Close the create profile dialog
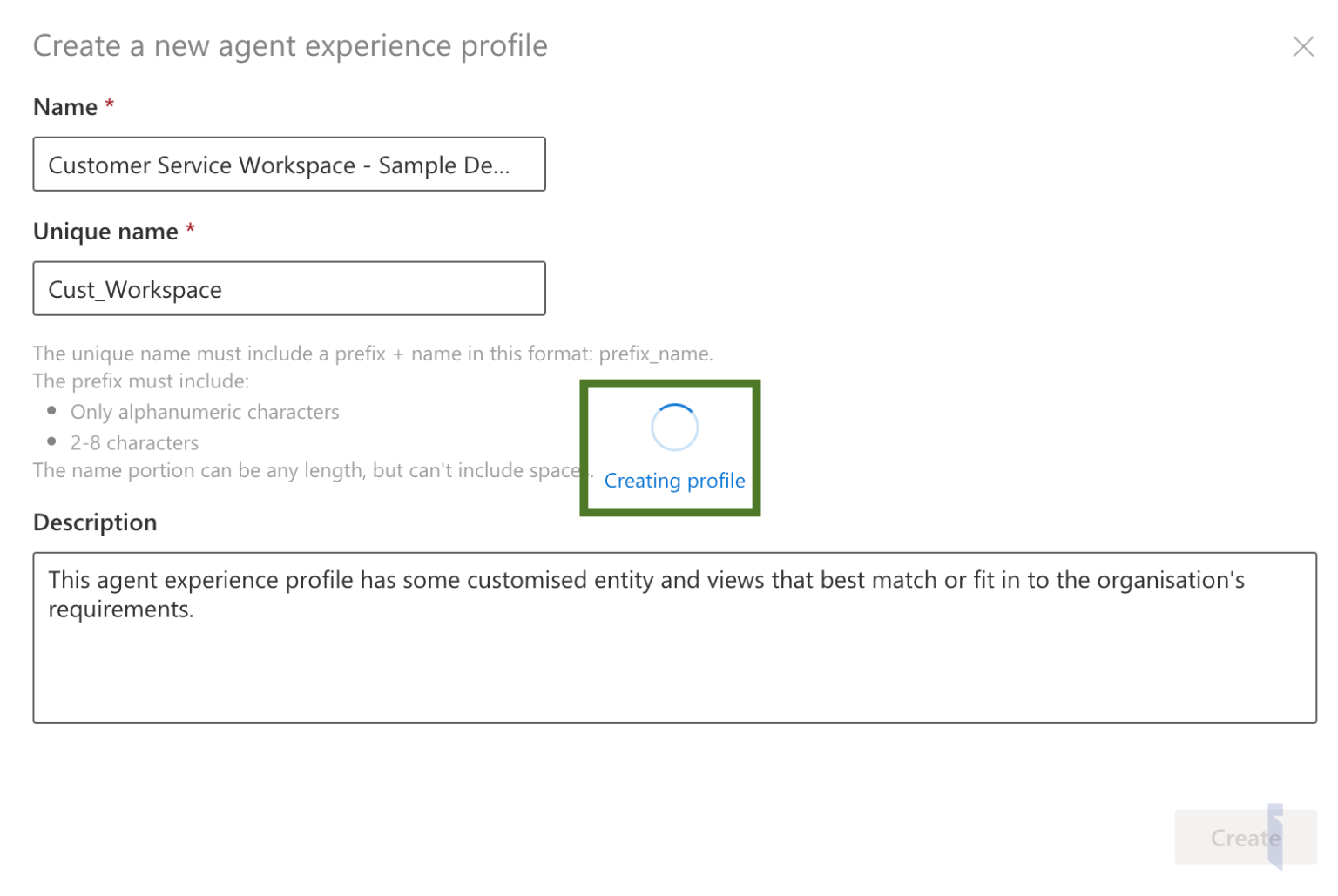The width and height of the screenshot is (1338, 896). [1302, 46]
